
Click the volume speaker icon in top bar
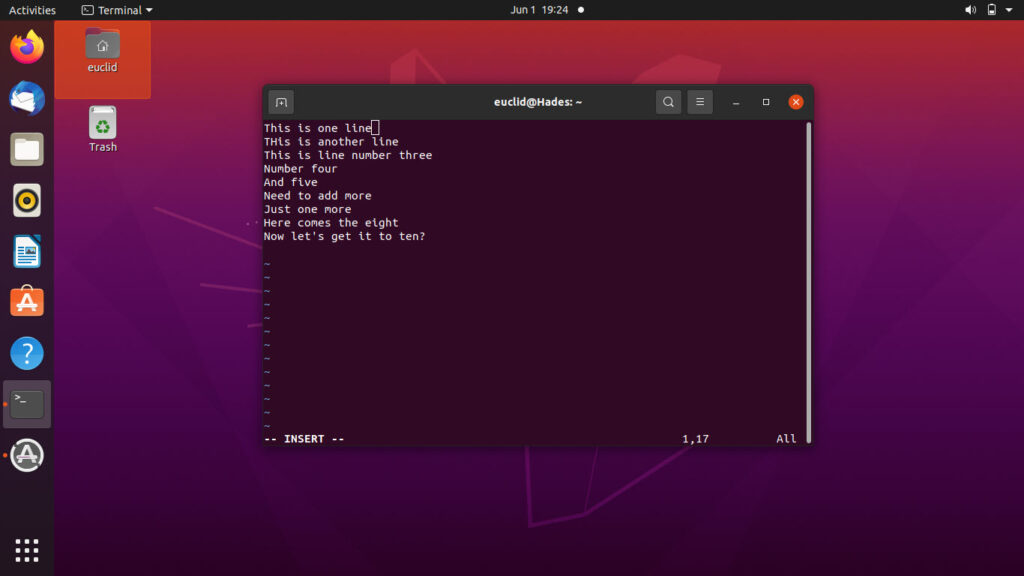point(970,10)
